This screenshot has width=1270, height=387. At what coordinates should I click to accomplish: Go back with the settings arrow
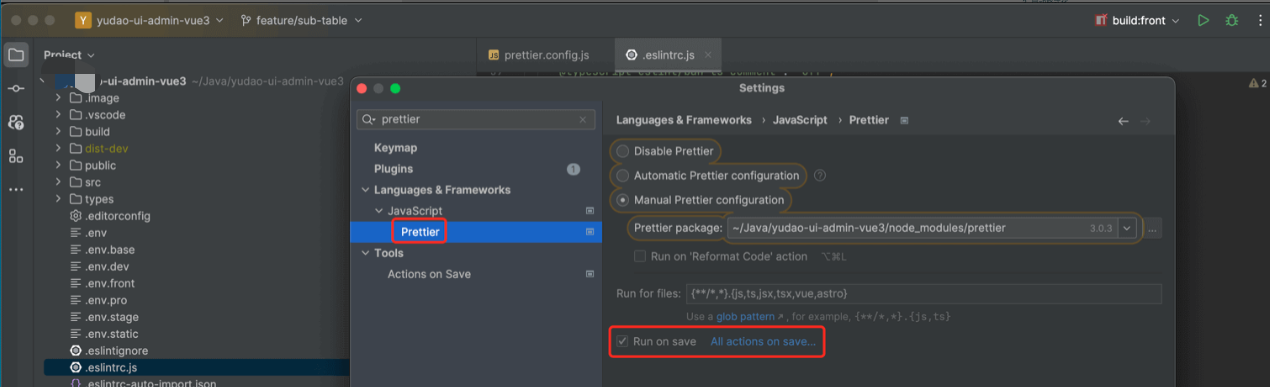[1123, 120]
